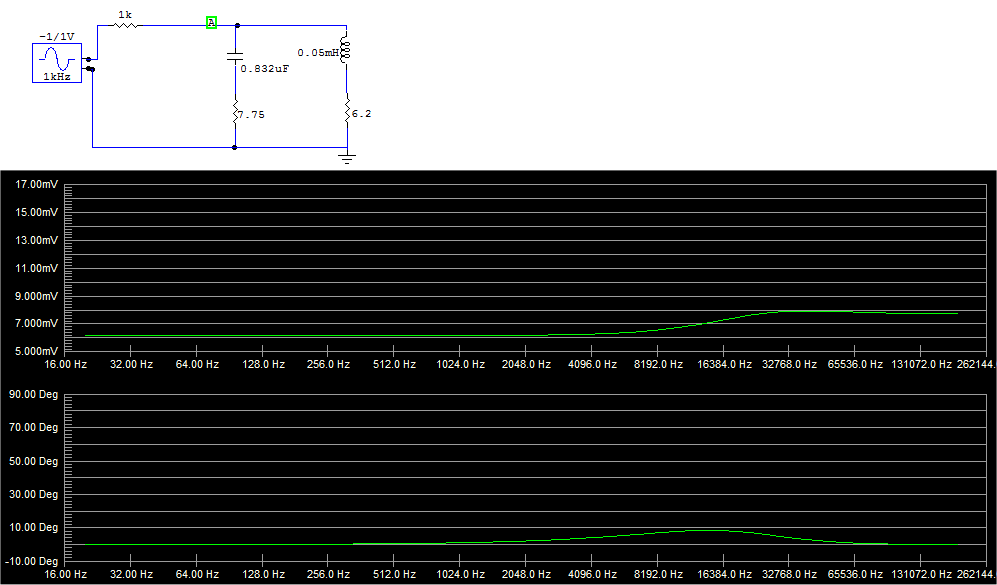Click the 11.00mV magnitude axis label

tap(36, 268)
